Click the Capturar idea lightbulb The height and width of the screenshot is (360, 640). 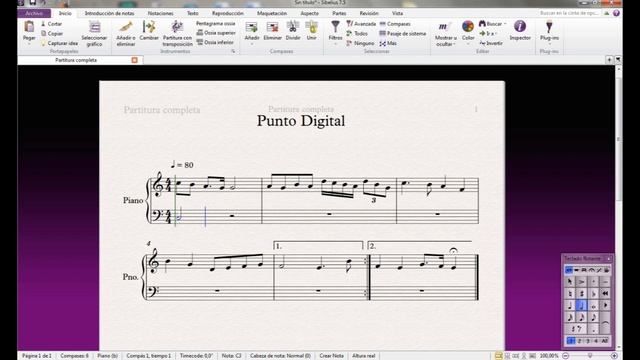click(59, 43)
